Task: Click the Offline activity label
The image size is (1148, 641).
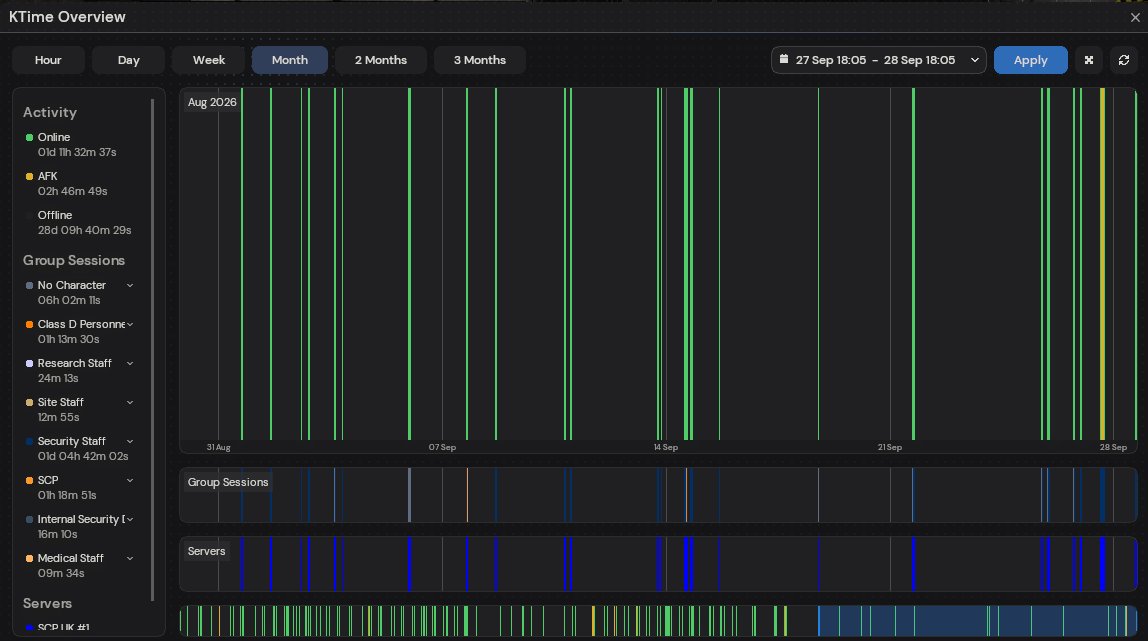Action: [55, 215]
